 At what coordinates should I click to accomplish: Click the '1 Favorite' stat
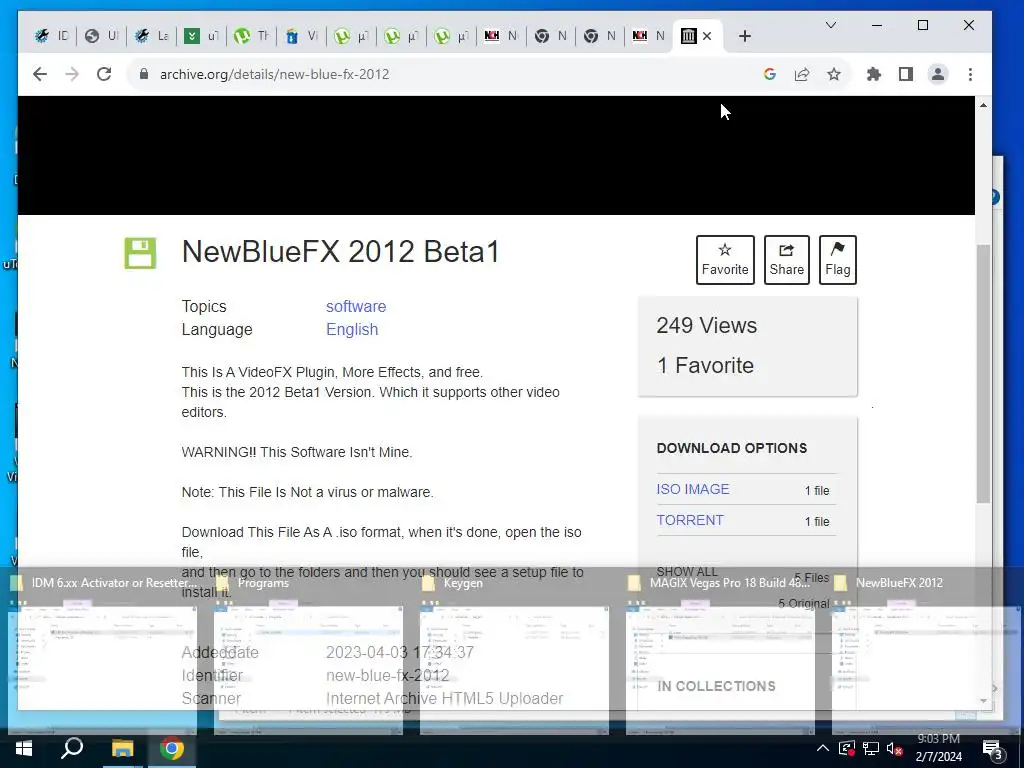tap(705, 365)
